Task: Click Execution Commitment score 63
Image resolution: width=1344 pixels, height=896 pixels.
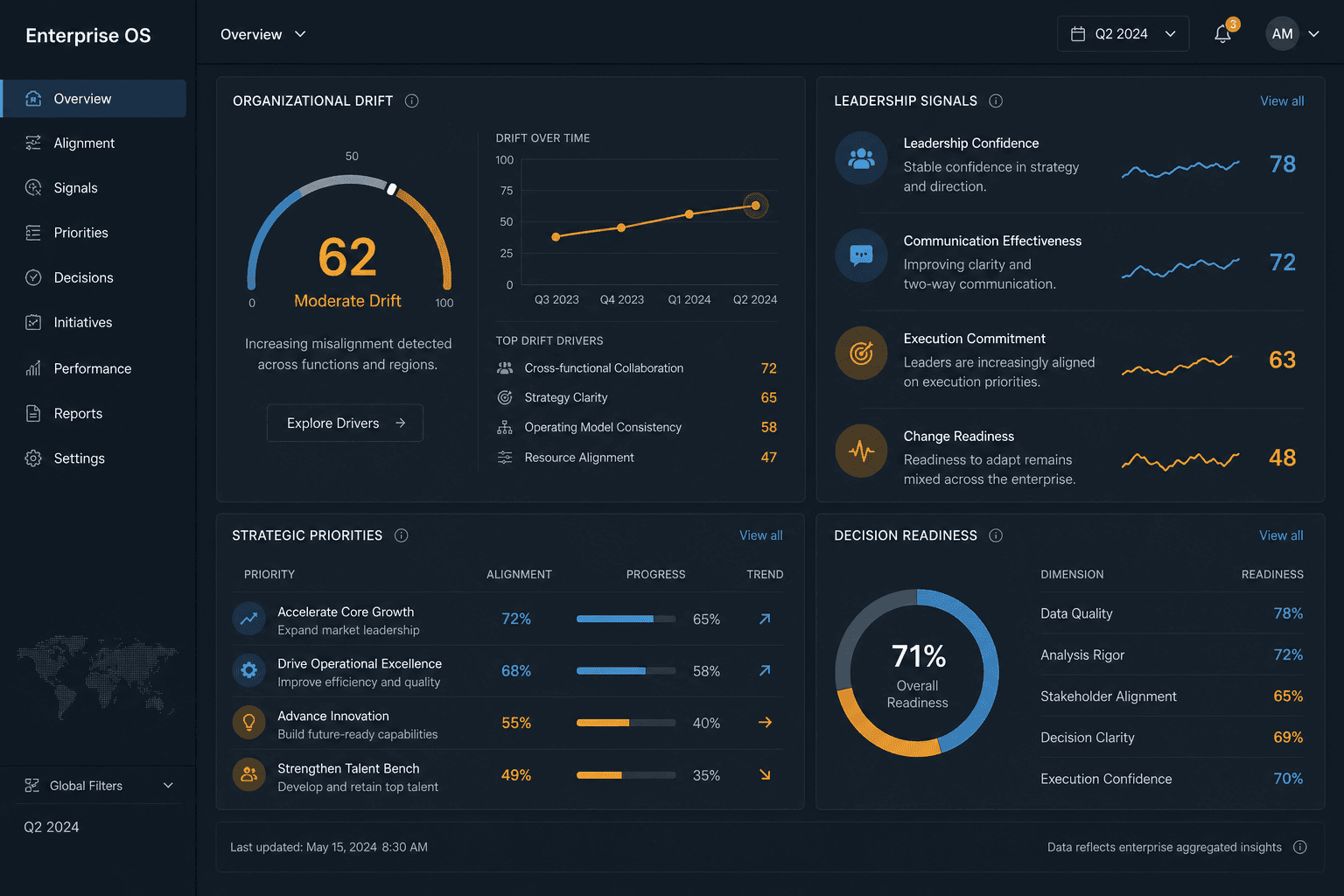Action: tap(1283, 360)
